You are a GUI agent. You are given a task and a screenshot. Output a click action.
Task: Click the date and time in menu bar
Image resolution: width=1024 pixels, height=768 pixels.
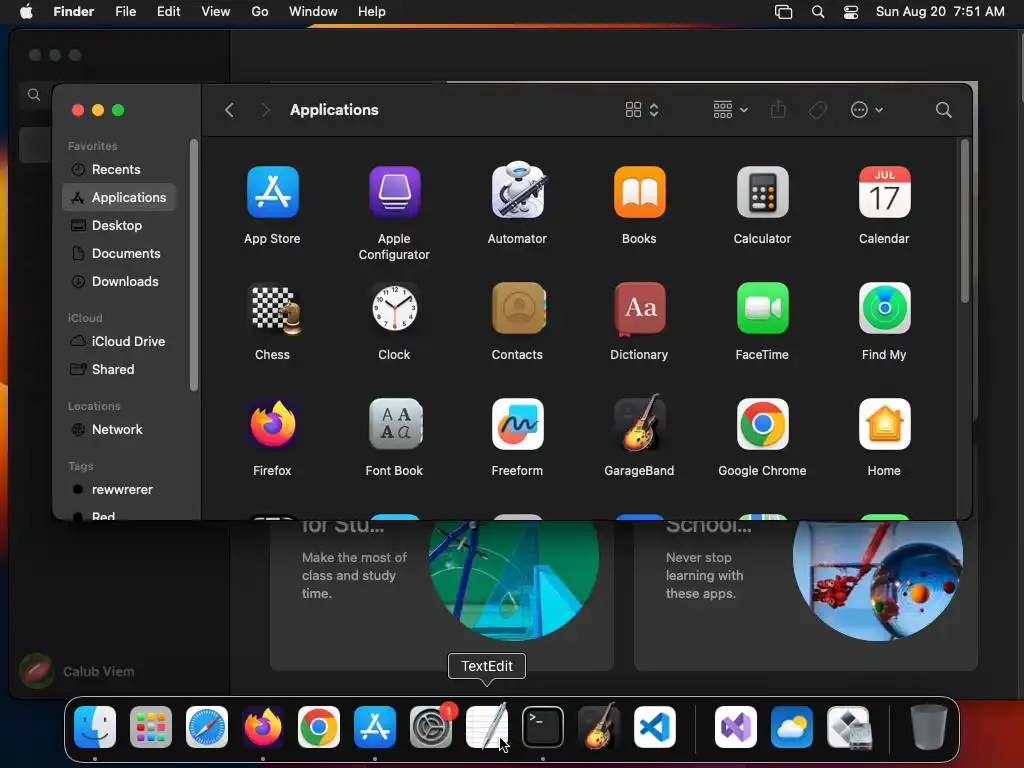[x=940, y=12]
